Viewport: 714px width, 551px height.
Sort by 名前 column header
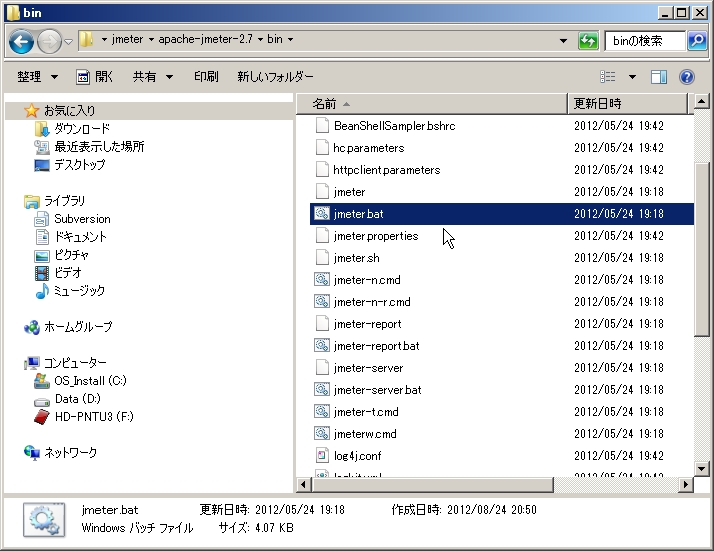pyautogui.click(x=432, y=104)
